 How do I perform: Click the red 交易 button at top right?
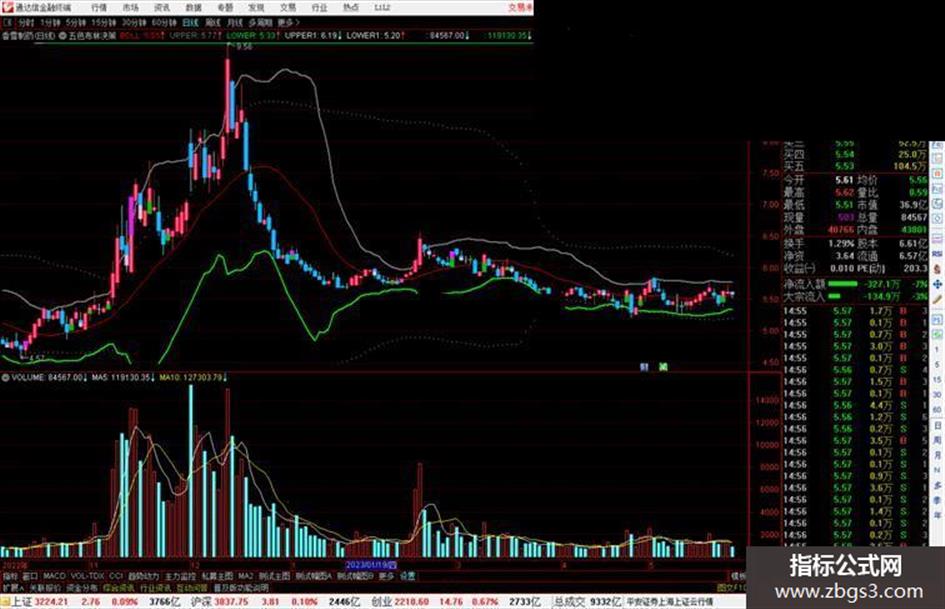click(x=520, y=8)
